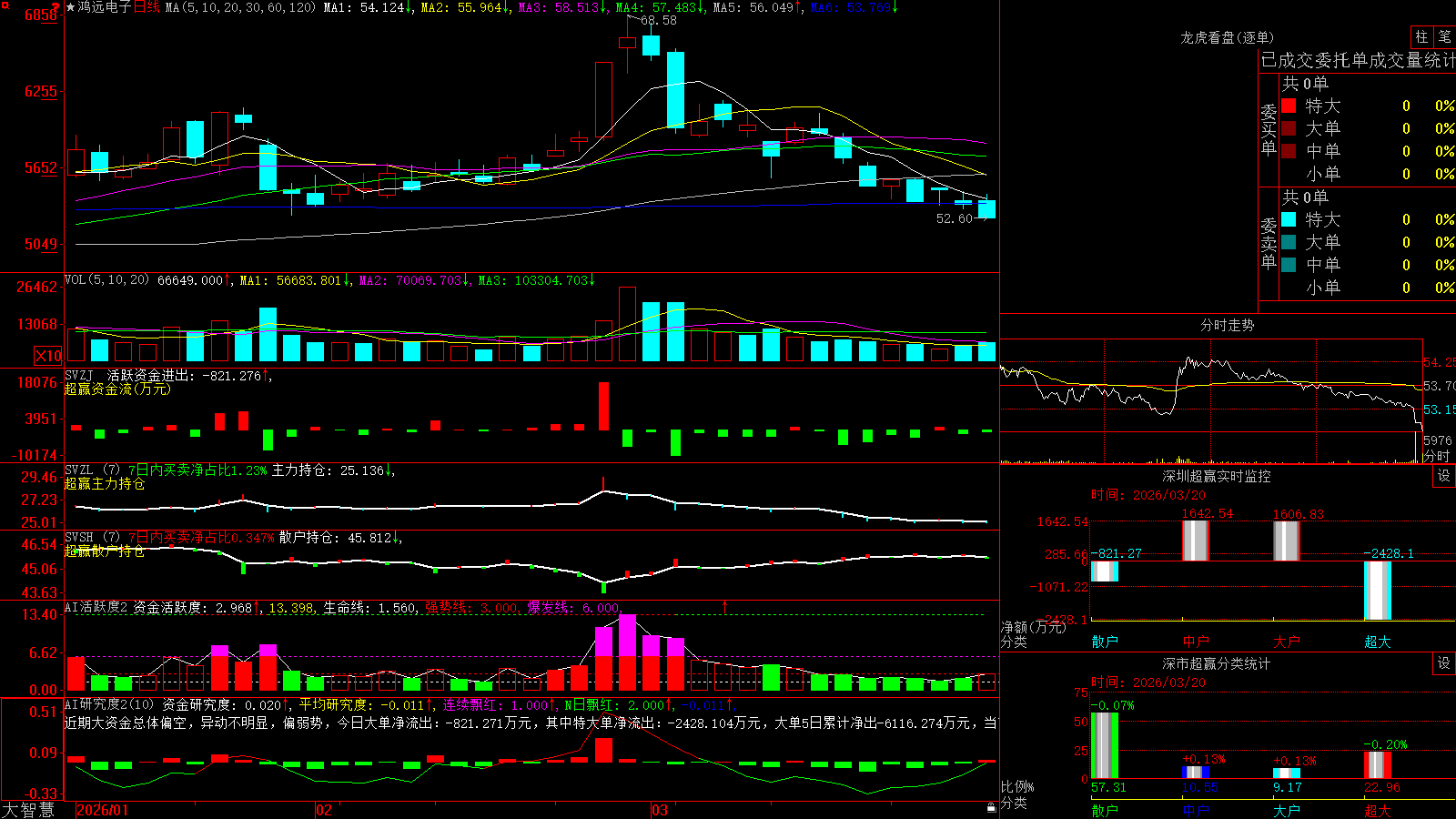Click the 时间: 2026/03/20 text in 实时监控
This screenshot has width=1456, height=819.
[x=1148, y=495]
